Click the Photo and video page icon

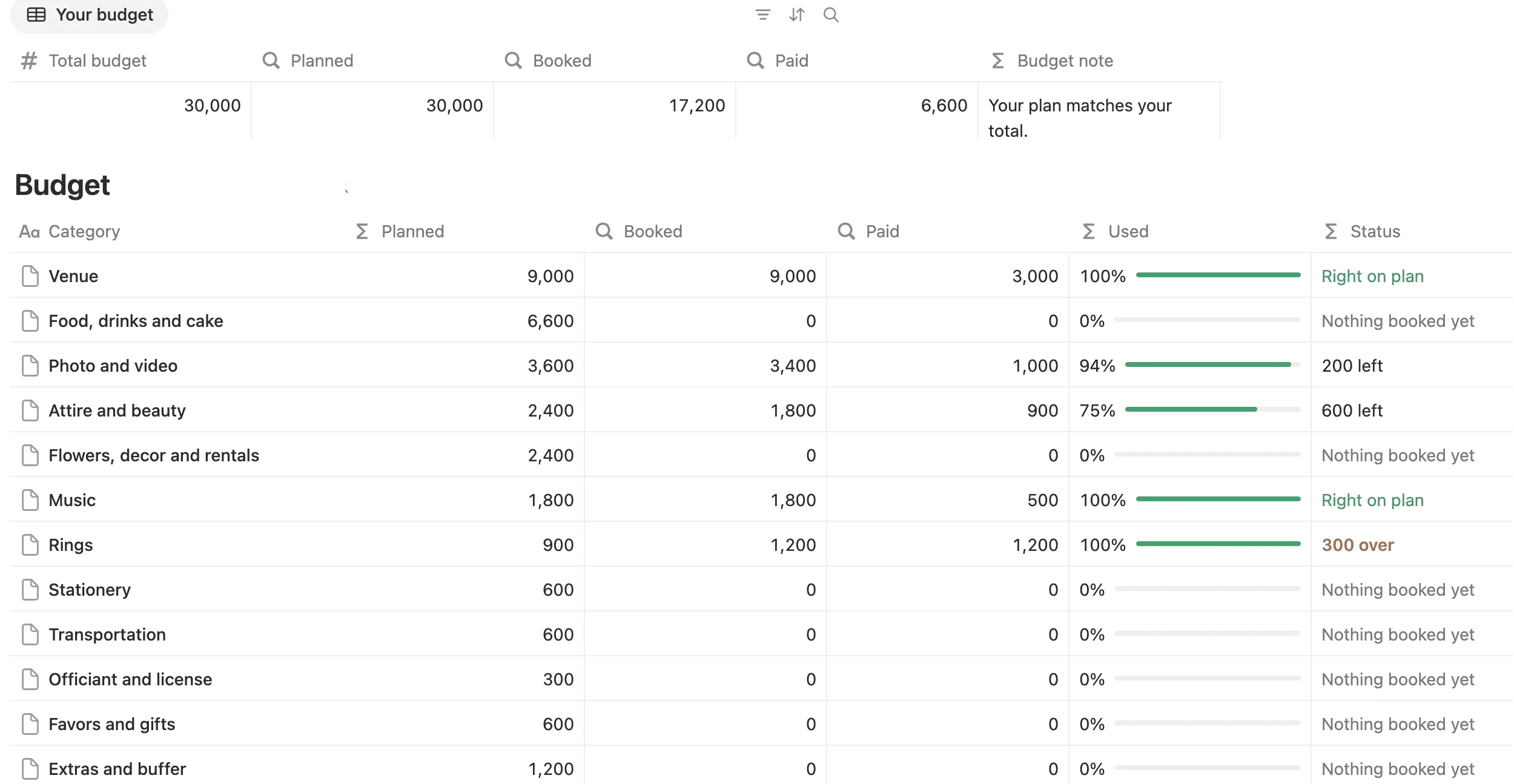pos(30,366)
